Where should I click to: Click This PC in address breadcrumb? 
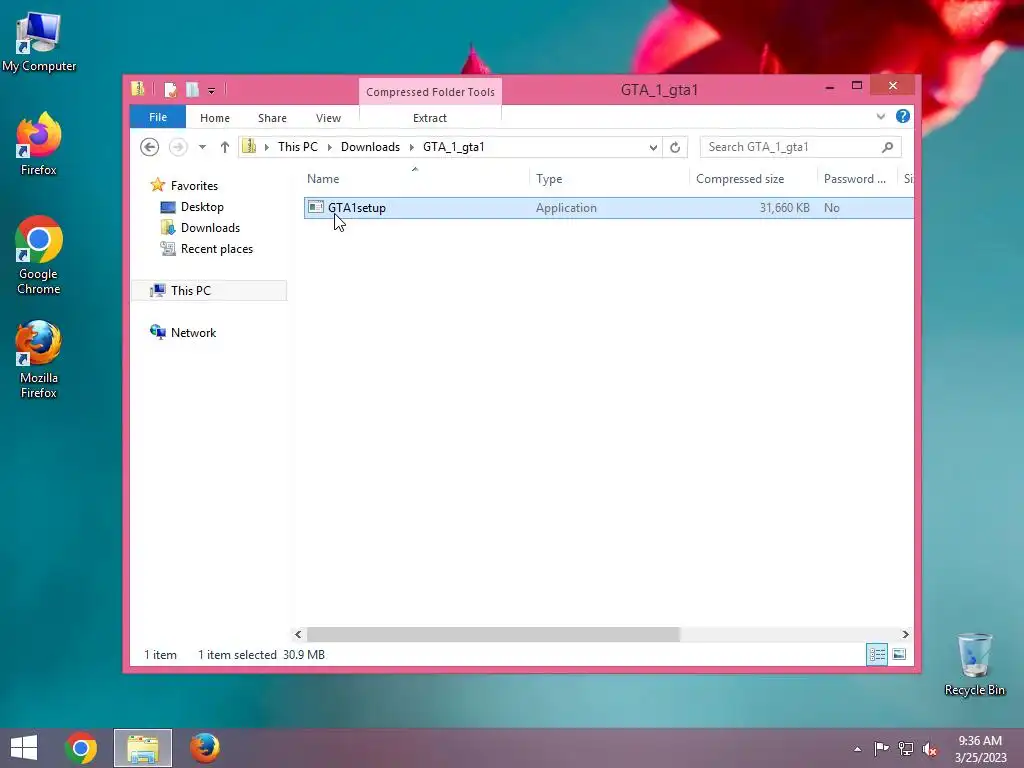click(298, 147)
